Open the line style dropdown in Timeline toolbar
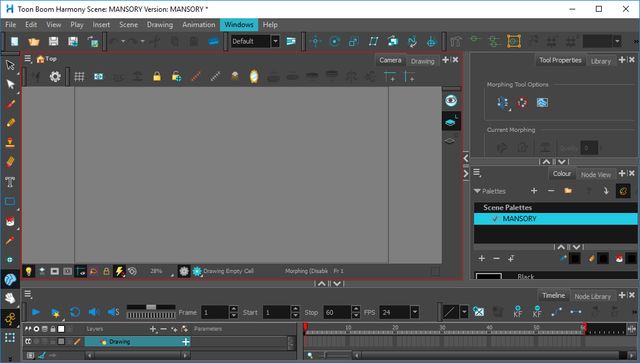This screenshot has width=640, height=363. coord(464,312)
